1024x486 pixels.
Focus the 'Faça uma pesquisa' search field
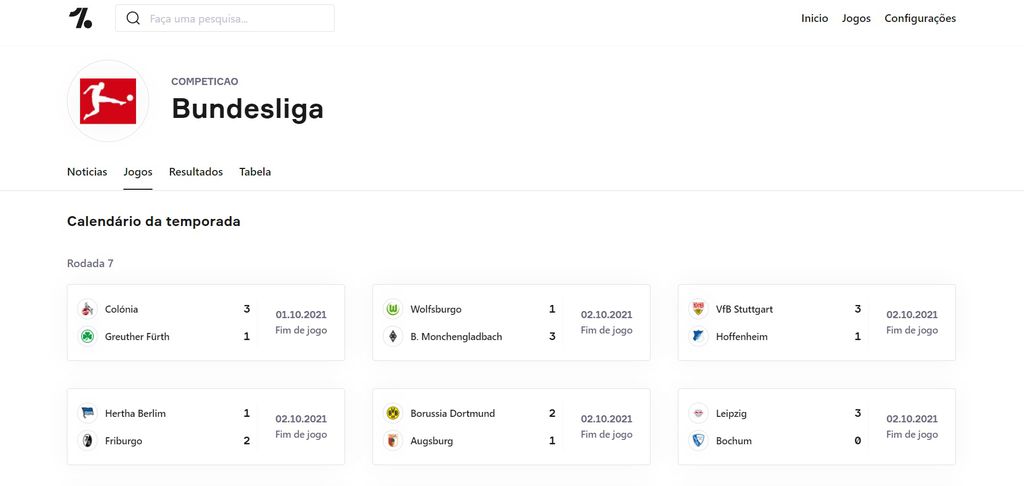pyautogui.click(x=225, y=18)
